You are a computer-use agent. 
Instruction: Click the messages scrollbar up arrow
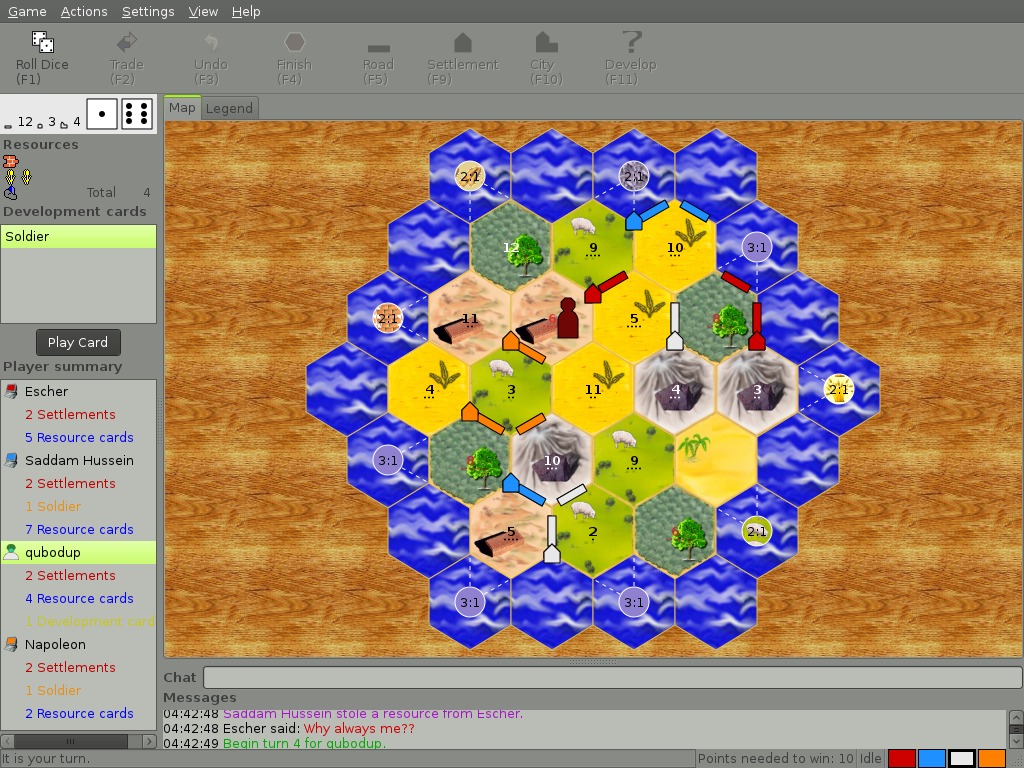pyautogui.click(x=1016, y=716)
